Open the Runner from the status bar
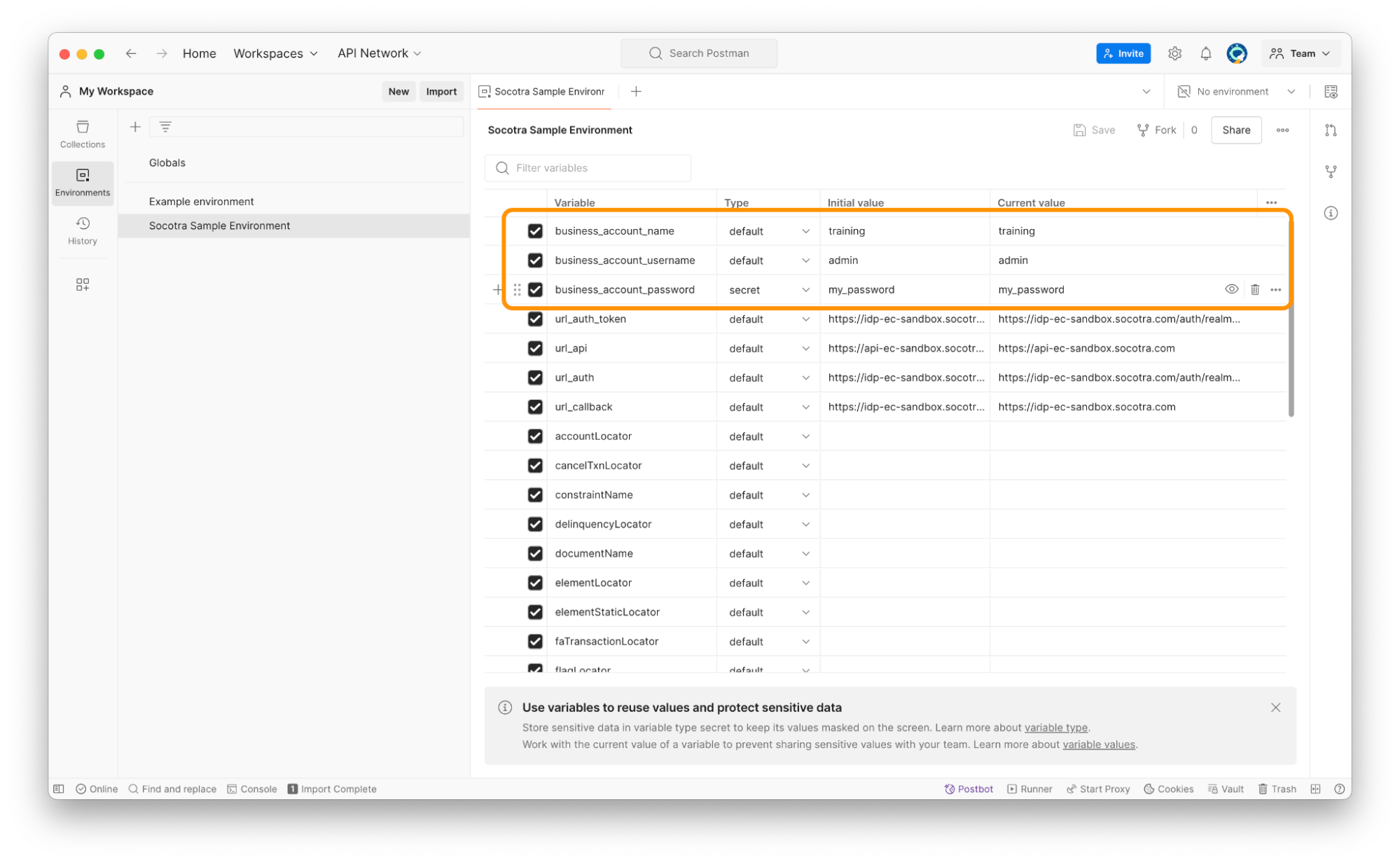The image size is (1400, 863). 1030,789
